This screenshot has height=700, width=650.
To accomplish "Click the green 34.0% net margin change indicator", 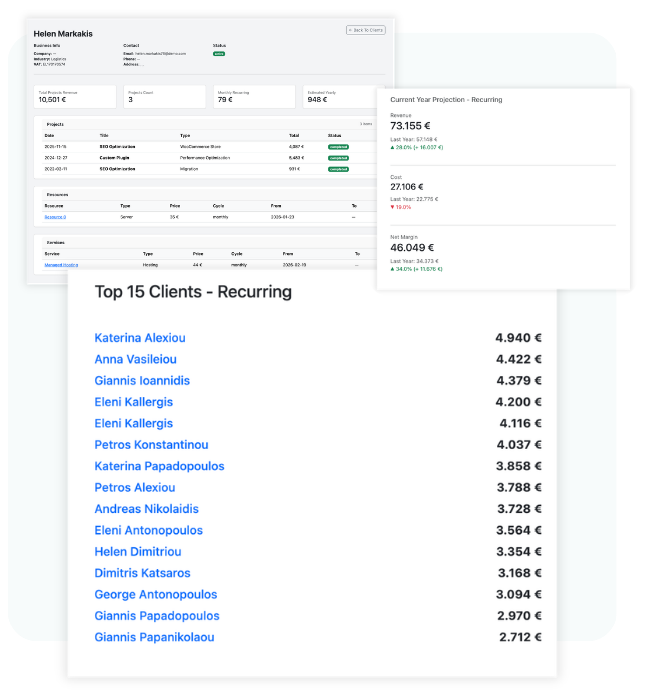I will [416, 269].
